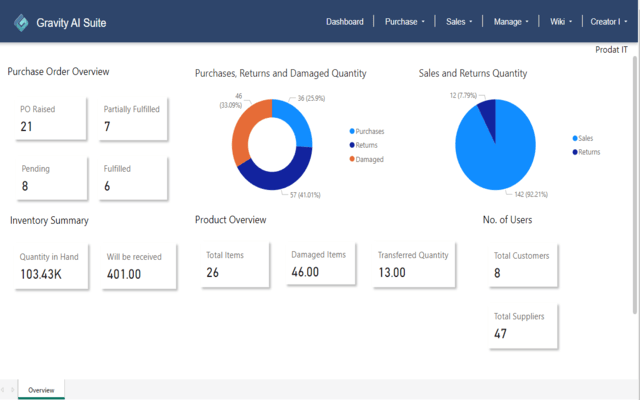Click the next page arrow beside Overview tab
Screen dimensions: 640x400
click(12, 390)
